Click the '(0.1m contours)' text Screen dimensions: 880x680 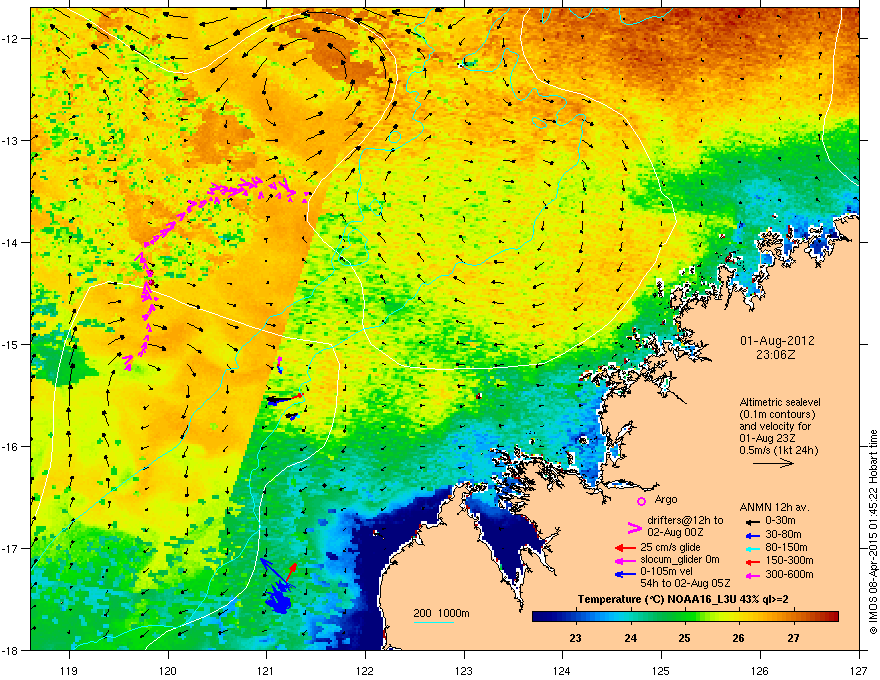[x=777, y=415]
